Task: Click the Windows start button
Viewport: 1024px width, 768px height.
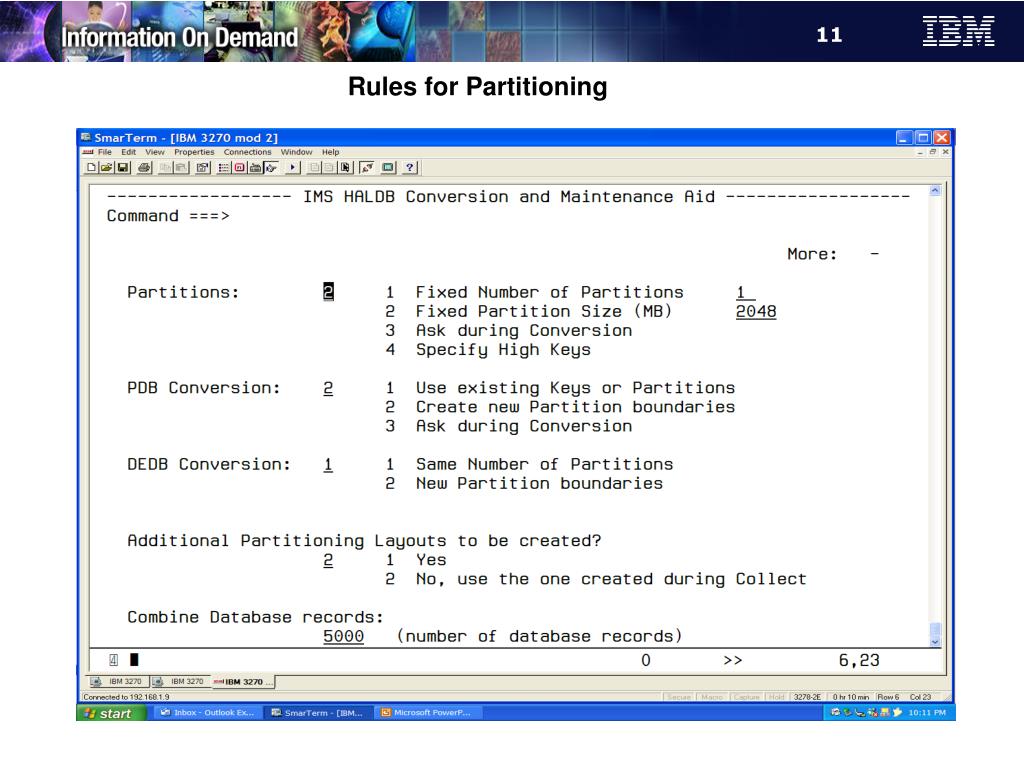Action: [111, 713]
